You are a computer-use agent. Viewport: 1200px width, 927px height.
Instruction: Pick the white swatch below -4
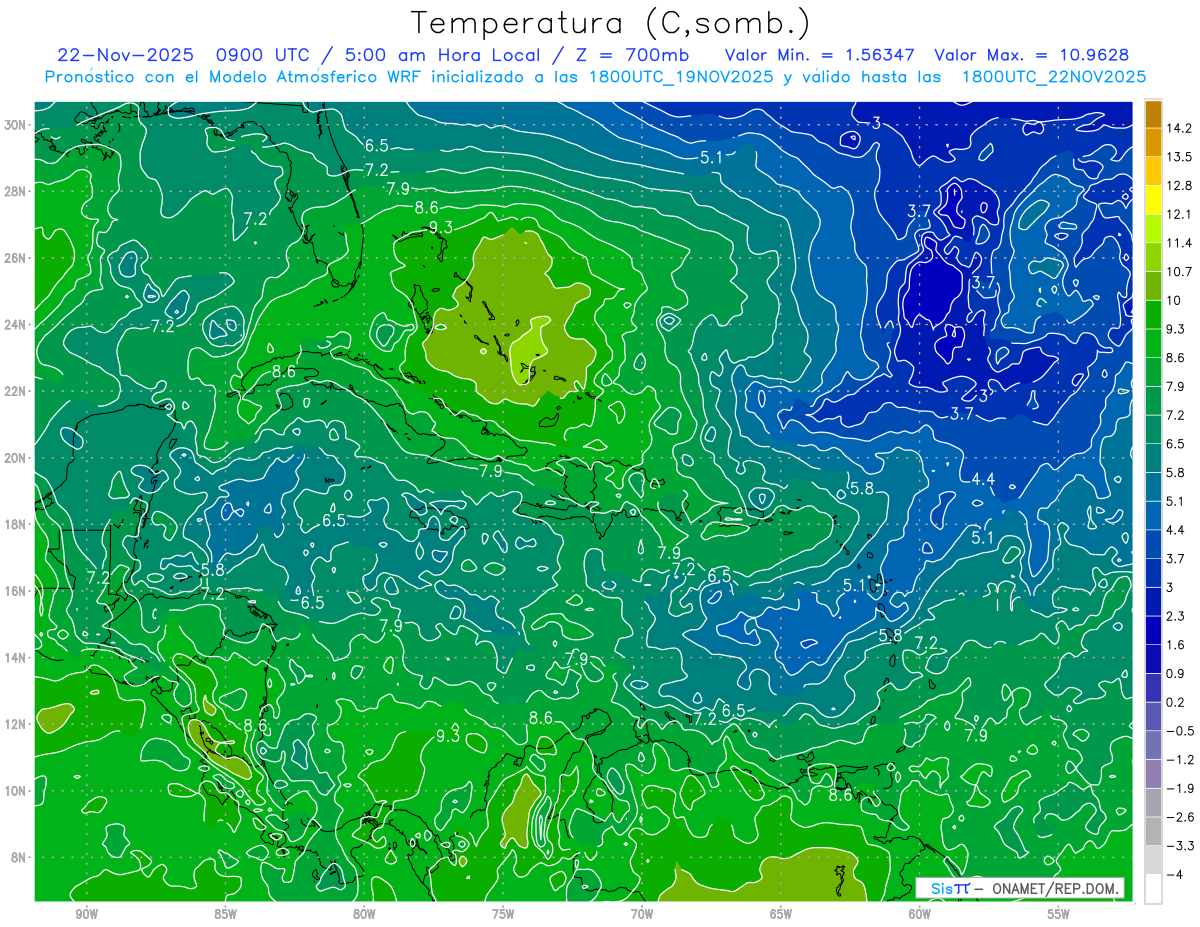[1153, 889]
